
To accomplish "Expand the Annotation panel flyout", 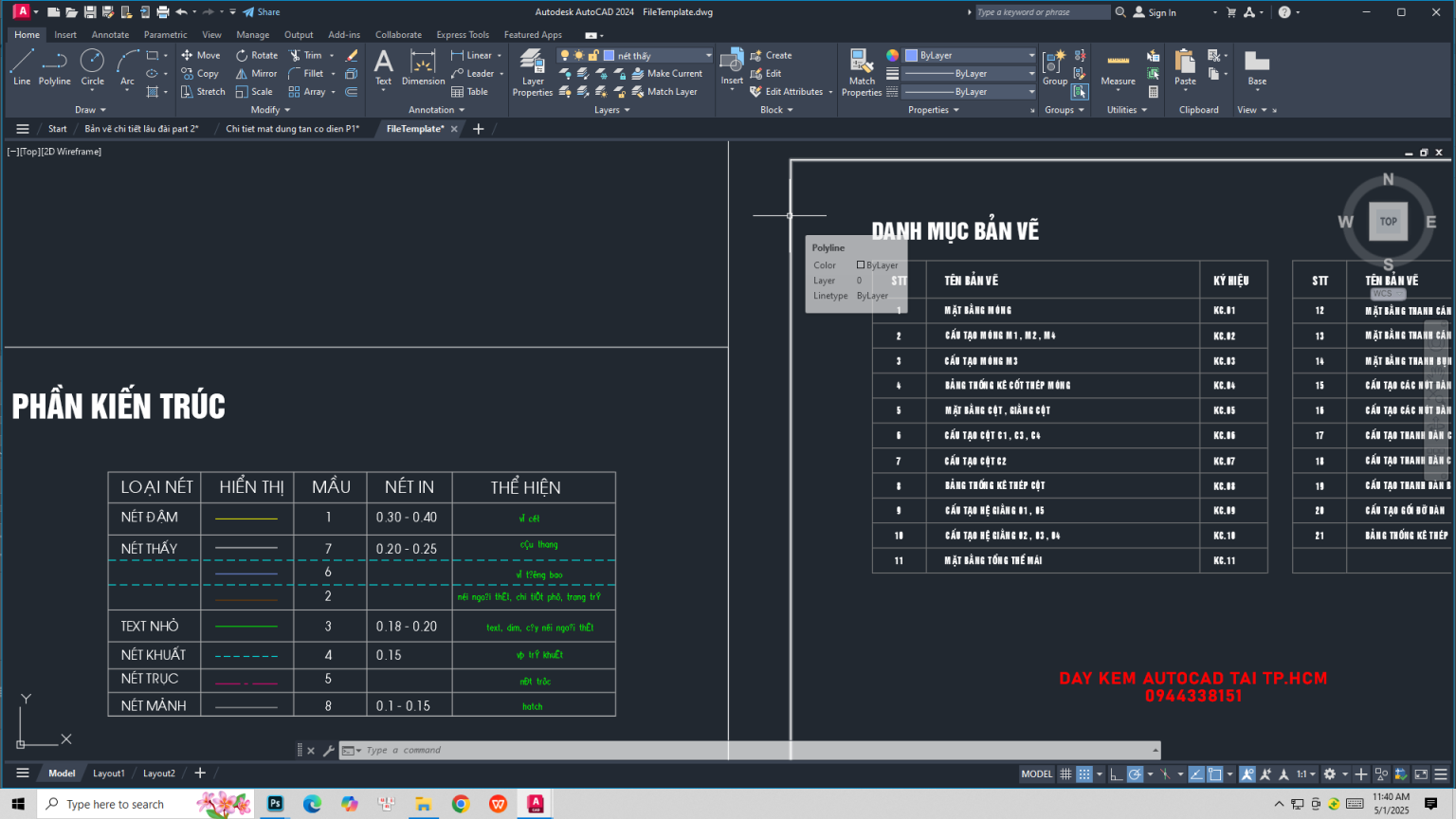I will (436, 110).
